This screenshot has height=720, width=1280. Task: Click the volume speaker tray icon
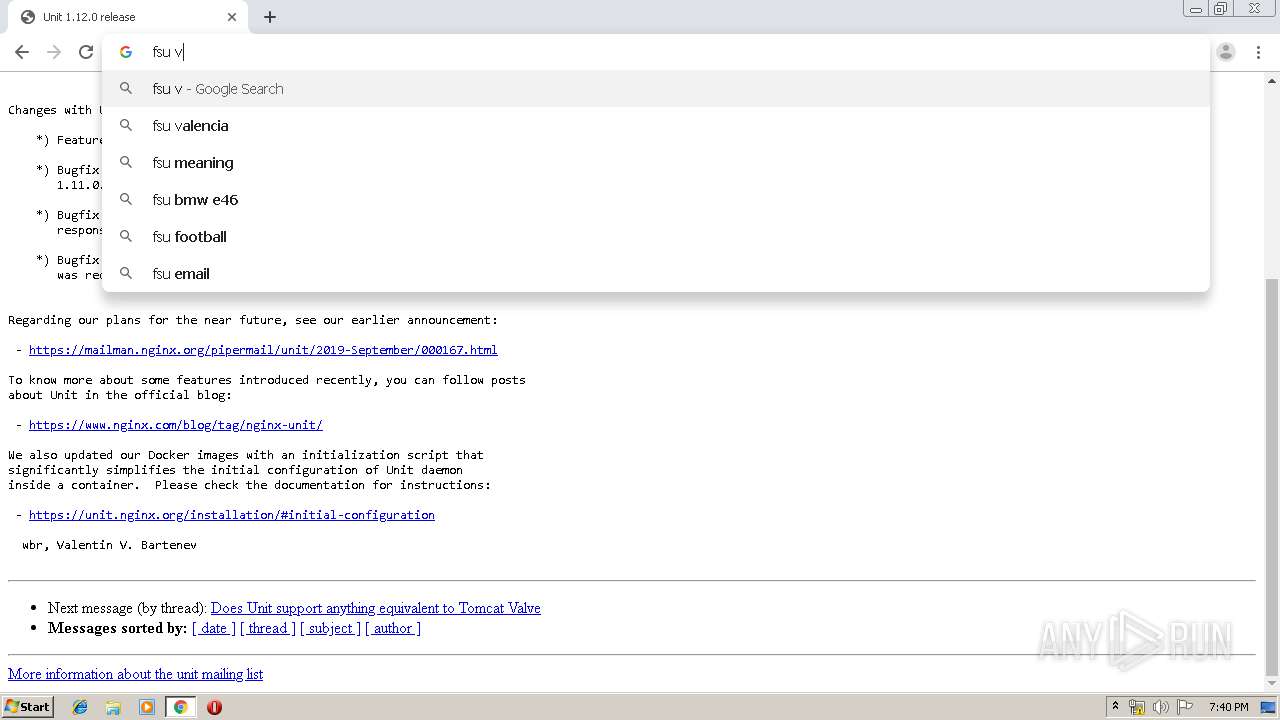(1161, 707)
